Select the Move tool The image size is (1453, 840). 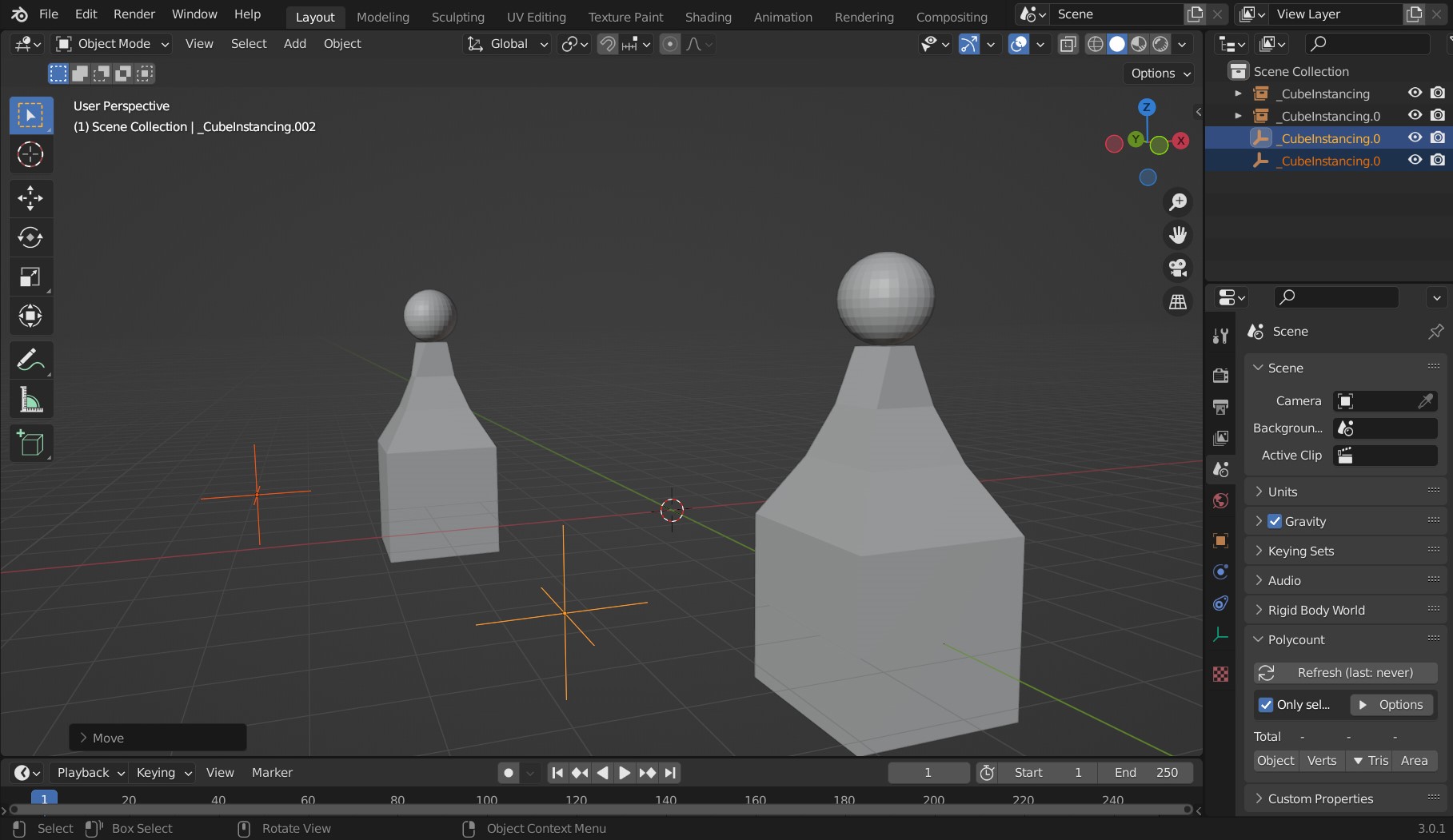tap(30, 198)
